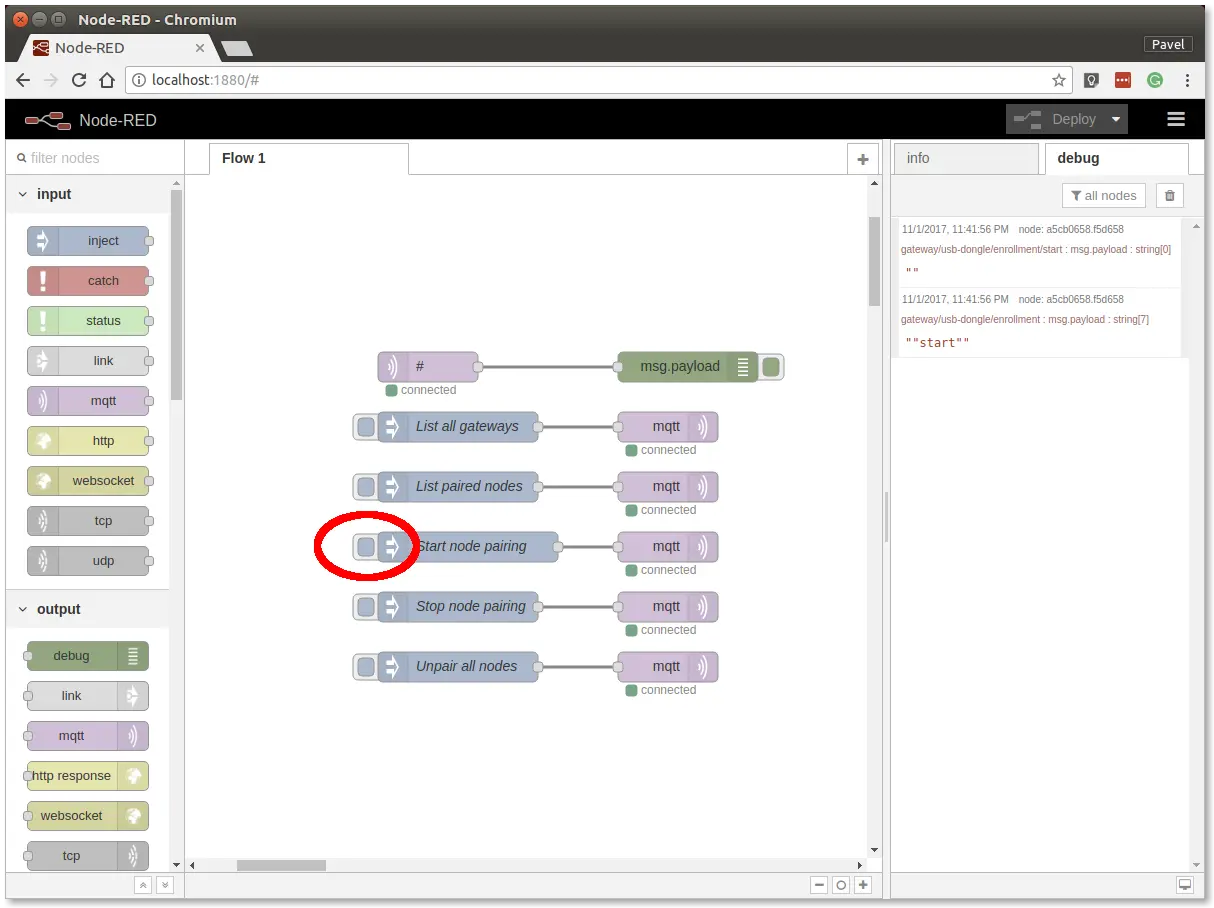1214x908 pixels.
Task: Select the http input node
Action: click(88, 441)
